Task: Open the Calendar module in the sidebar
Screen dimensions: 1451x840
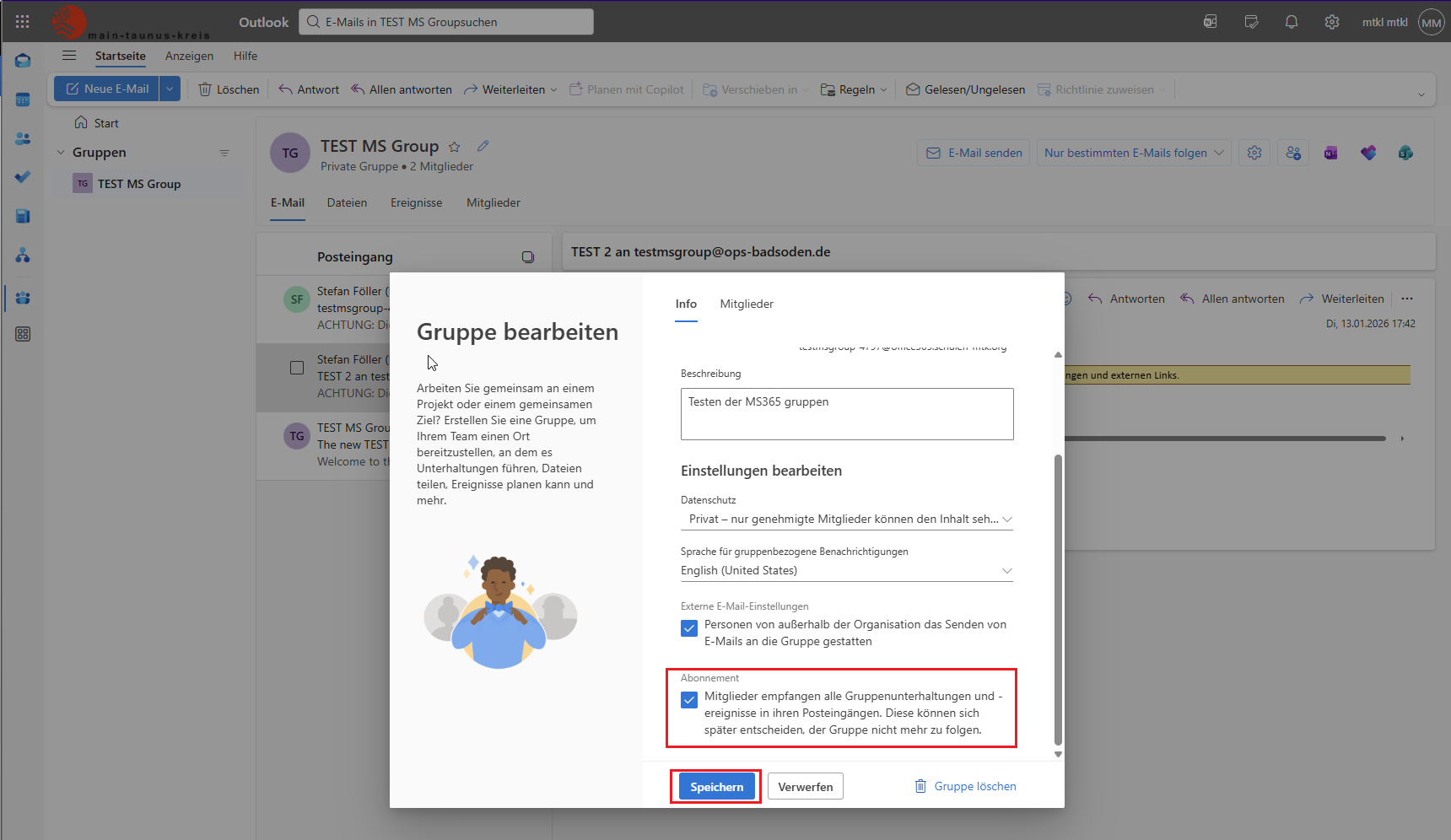Action: point(23,99)
